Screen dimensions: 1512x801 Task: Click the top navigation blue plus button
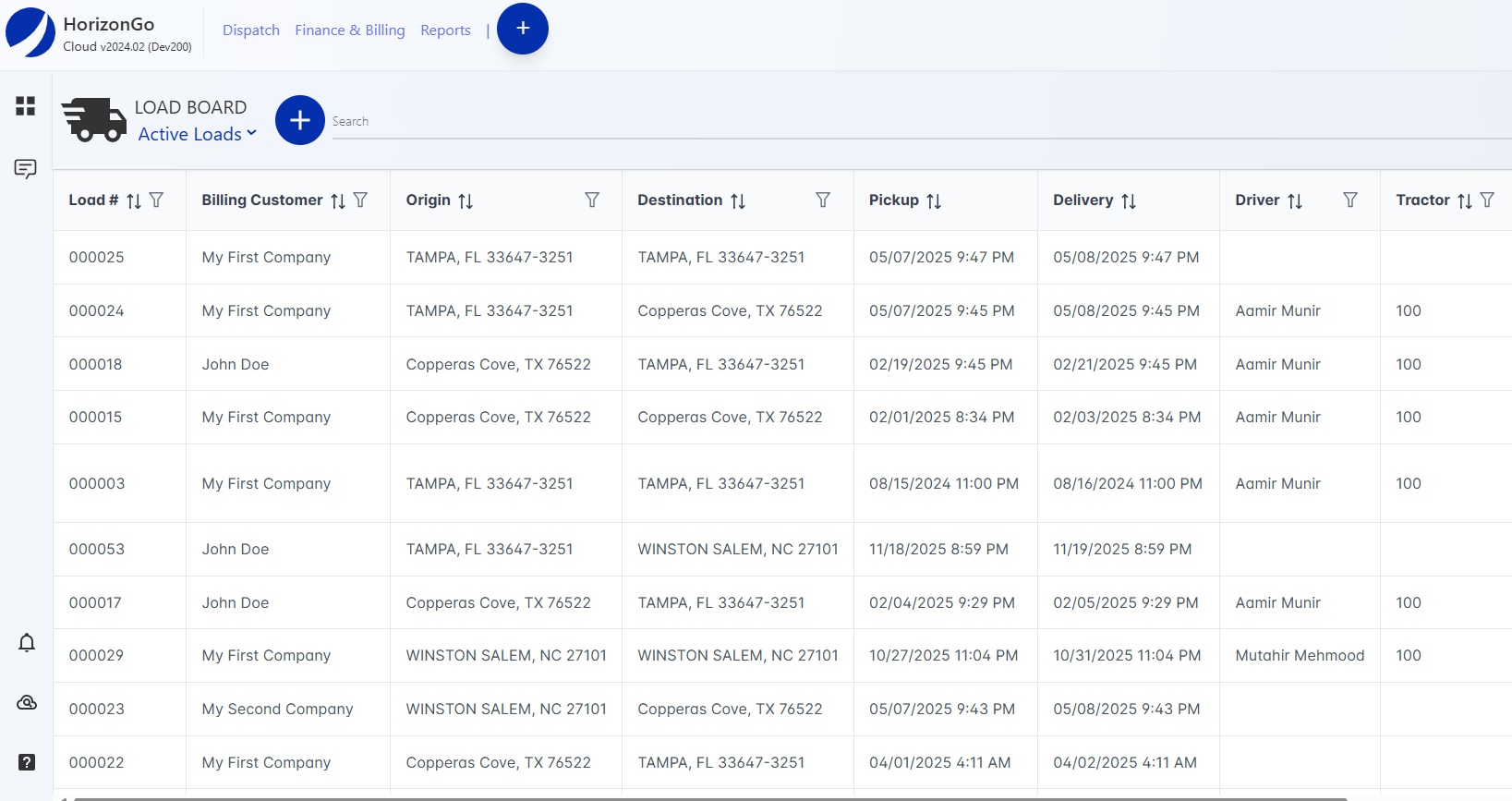[523, 29]
